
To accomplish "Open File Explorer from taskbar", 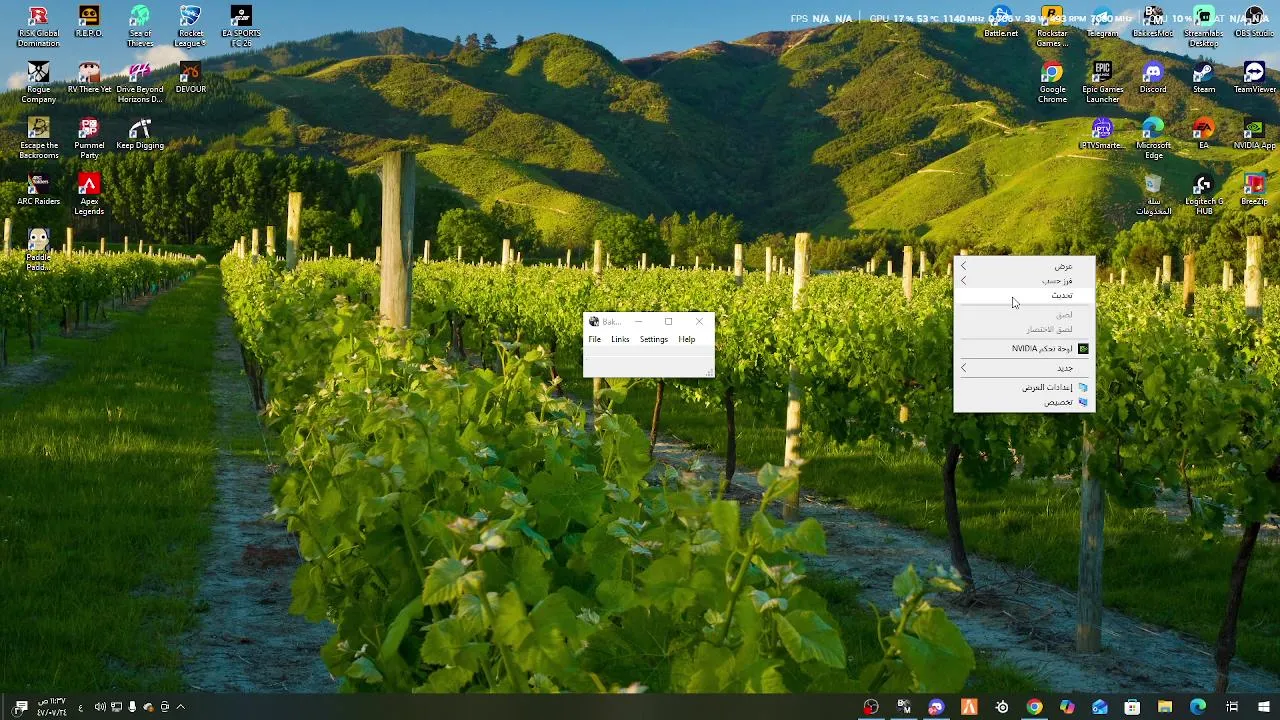I will 1165,707.
